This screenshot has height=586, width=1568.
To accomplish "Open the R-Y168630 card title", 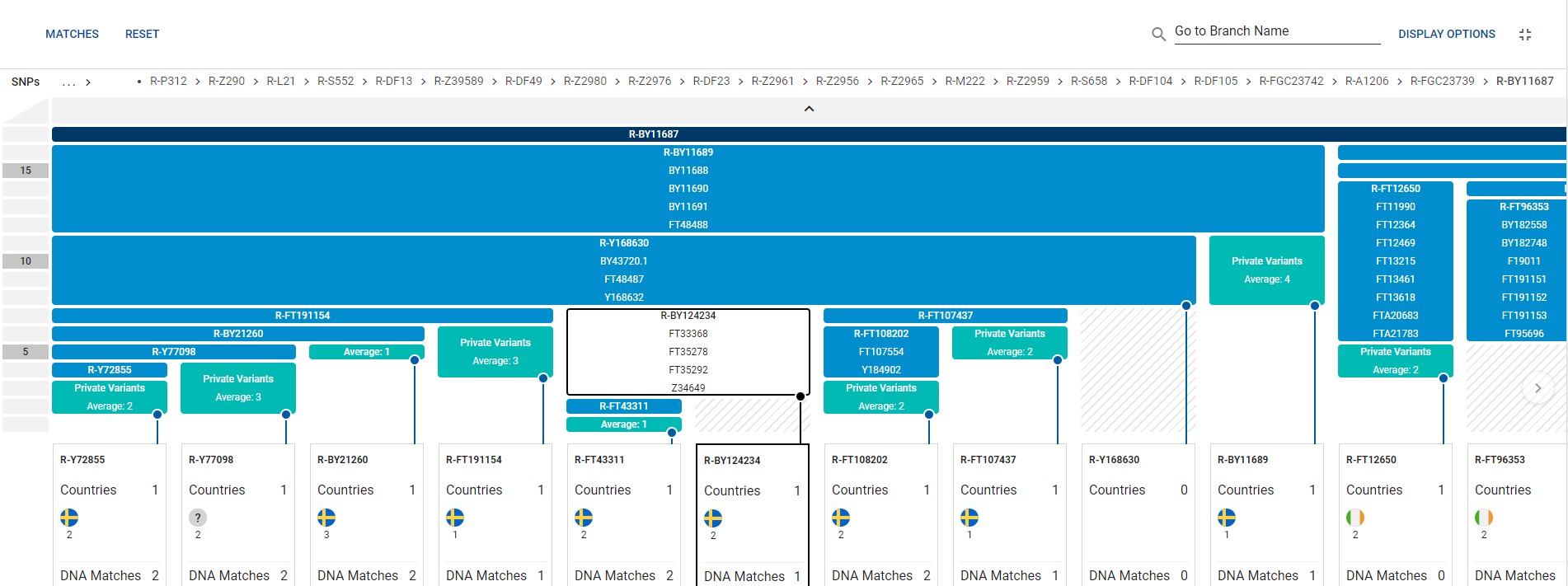I will 1114,460.
